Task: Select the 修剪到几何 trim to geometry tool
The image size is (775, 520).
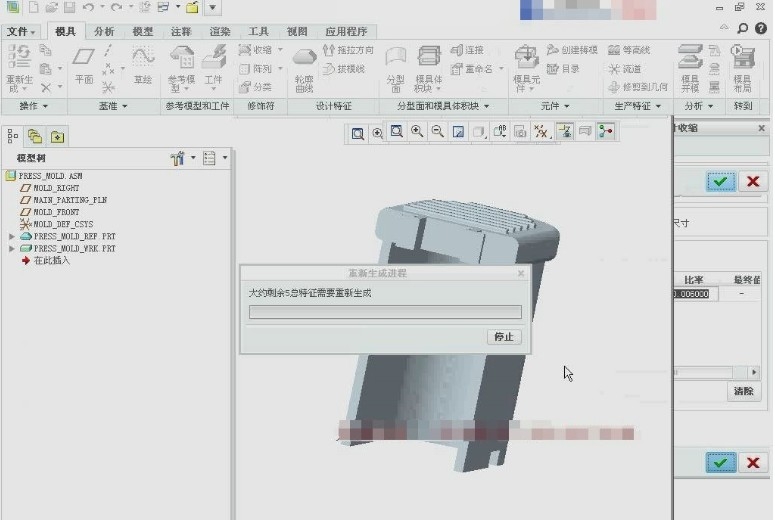Action: [638, 87]
